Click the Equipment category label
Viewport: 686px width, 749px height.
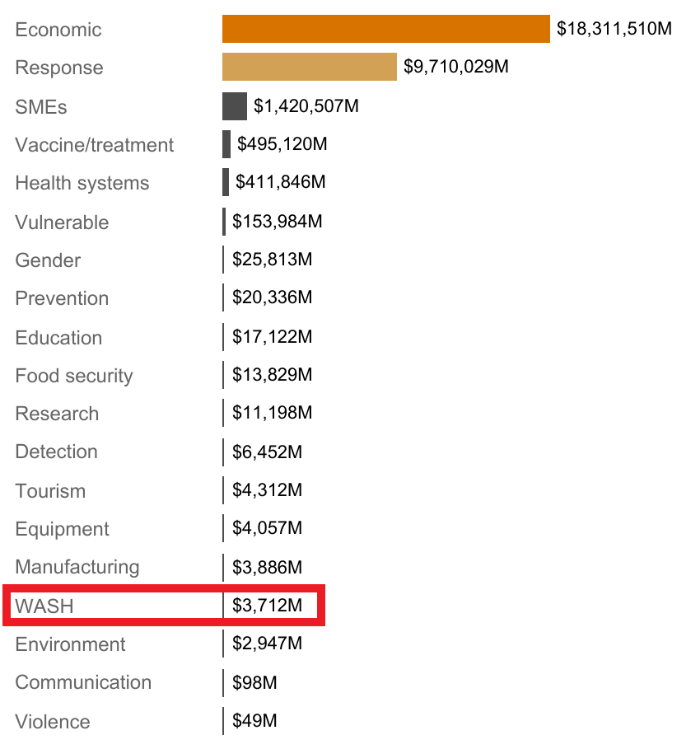point(62,529)
